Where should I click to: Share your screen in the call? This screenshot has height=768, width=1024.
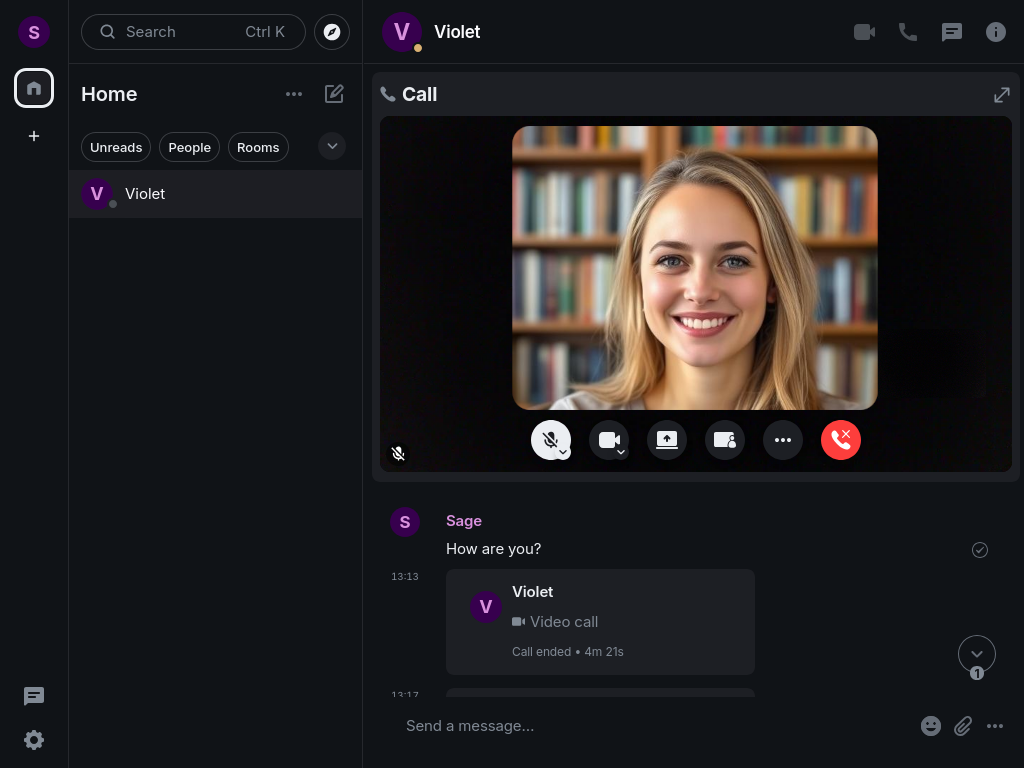tap(667, 440)
